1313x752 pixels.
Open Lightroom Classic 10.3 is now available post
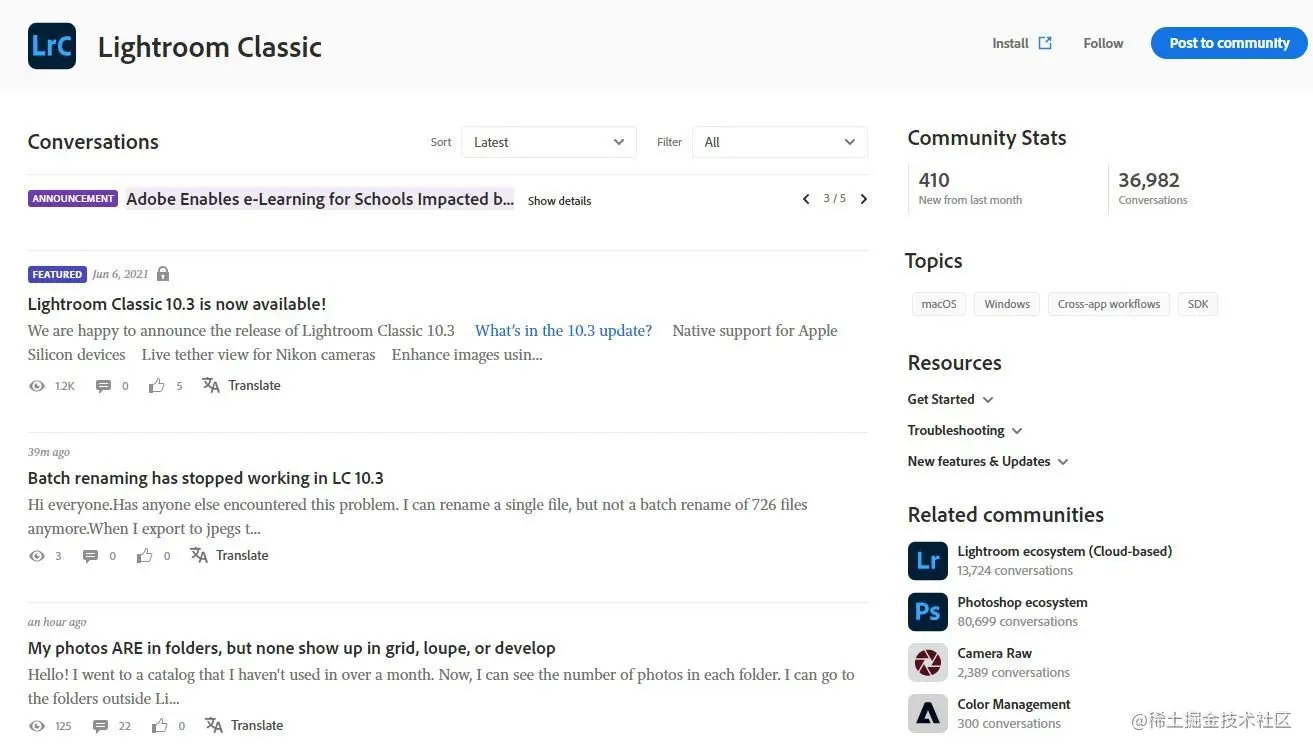pos(177,304)
